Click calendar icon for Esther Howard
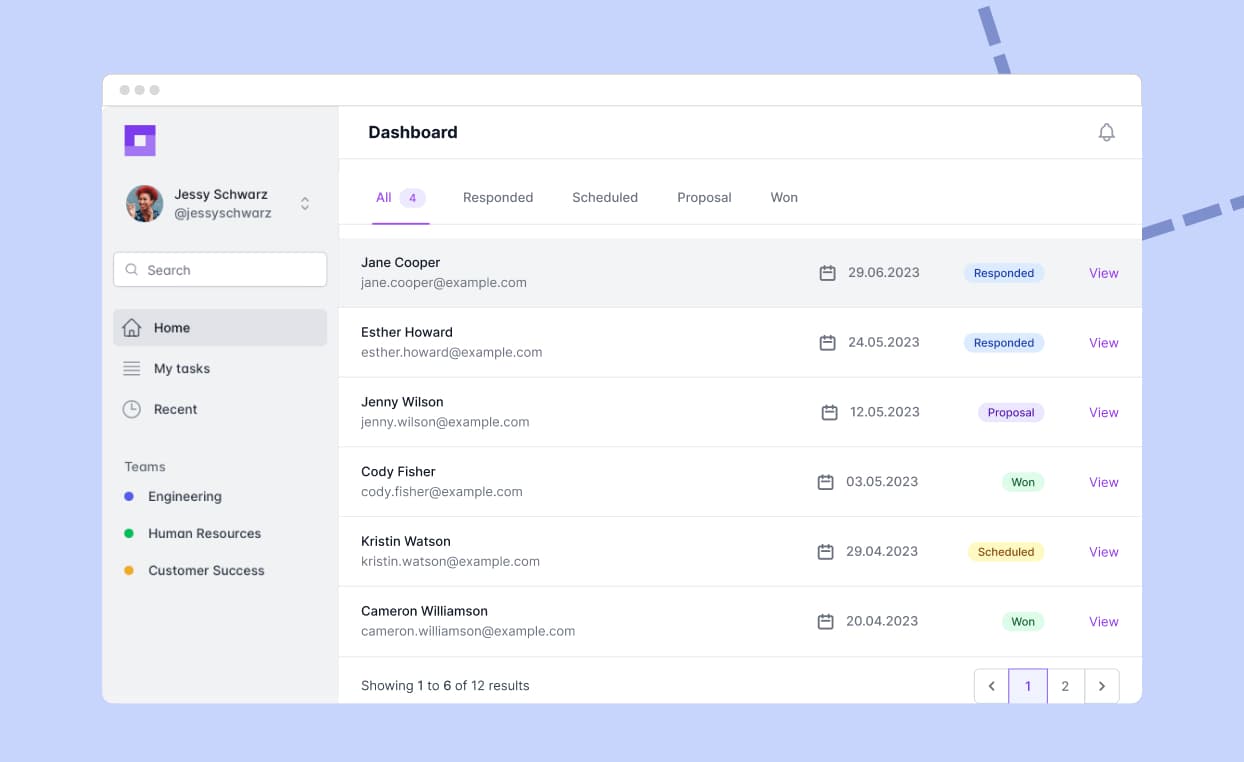Viewport: 1244px width, 762px height. pyautogui.click(x=827, y=343)
